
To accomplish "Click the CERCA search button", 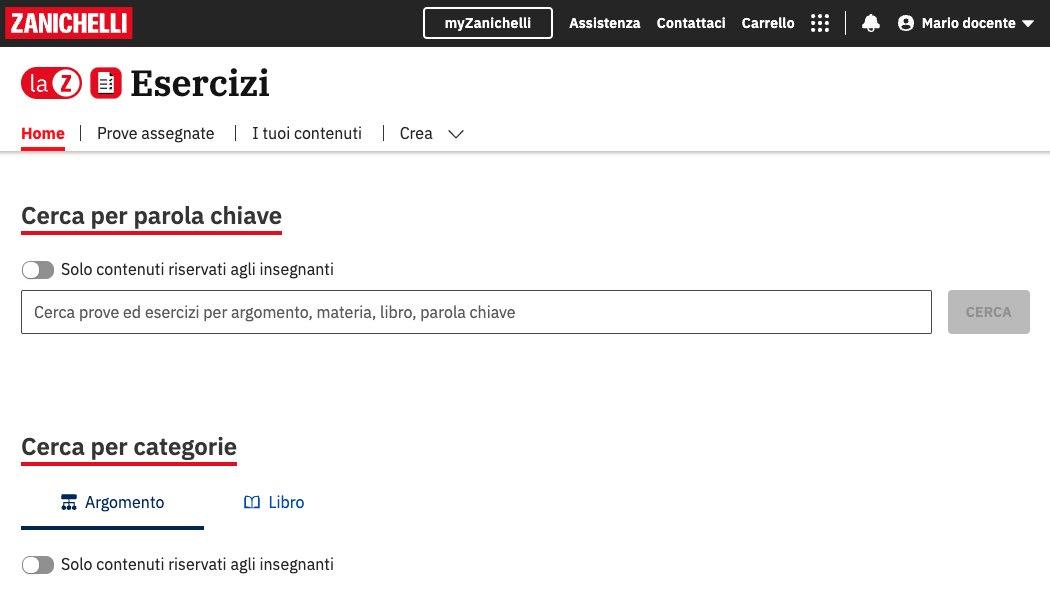I will (988, 312).
